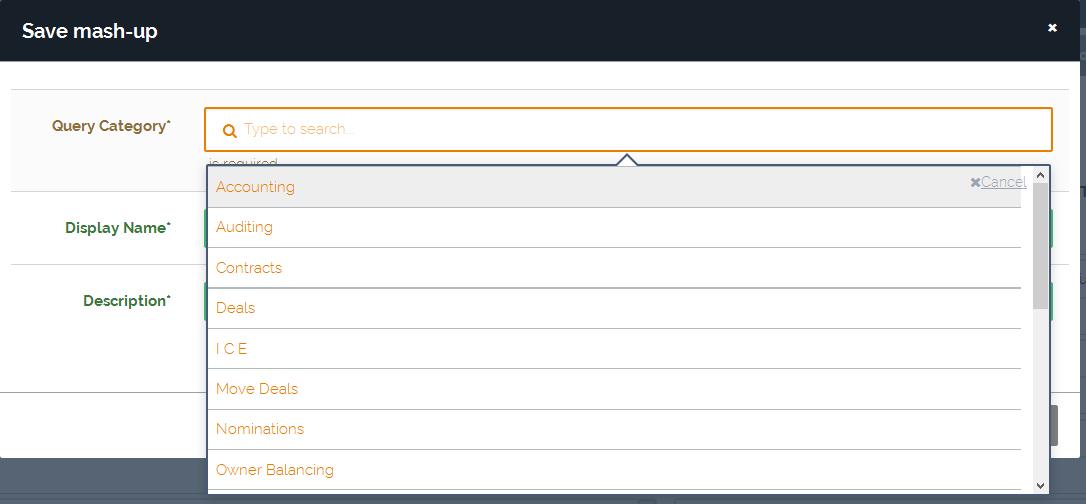Click the Save mash-up dialog title

pyautogui.click(x=90, y=31)
